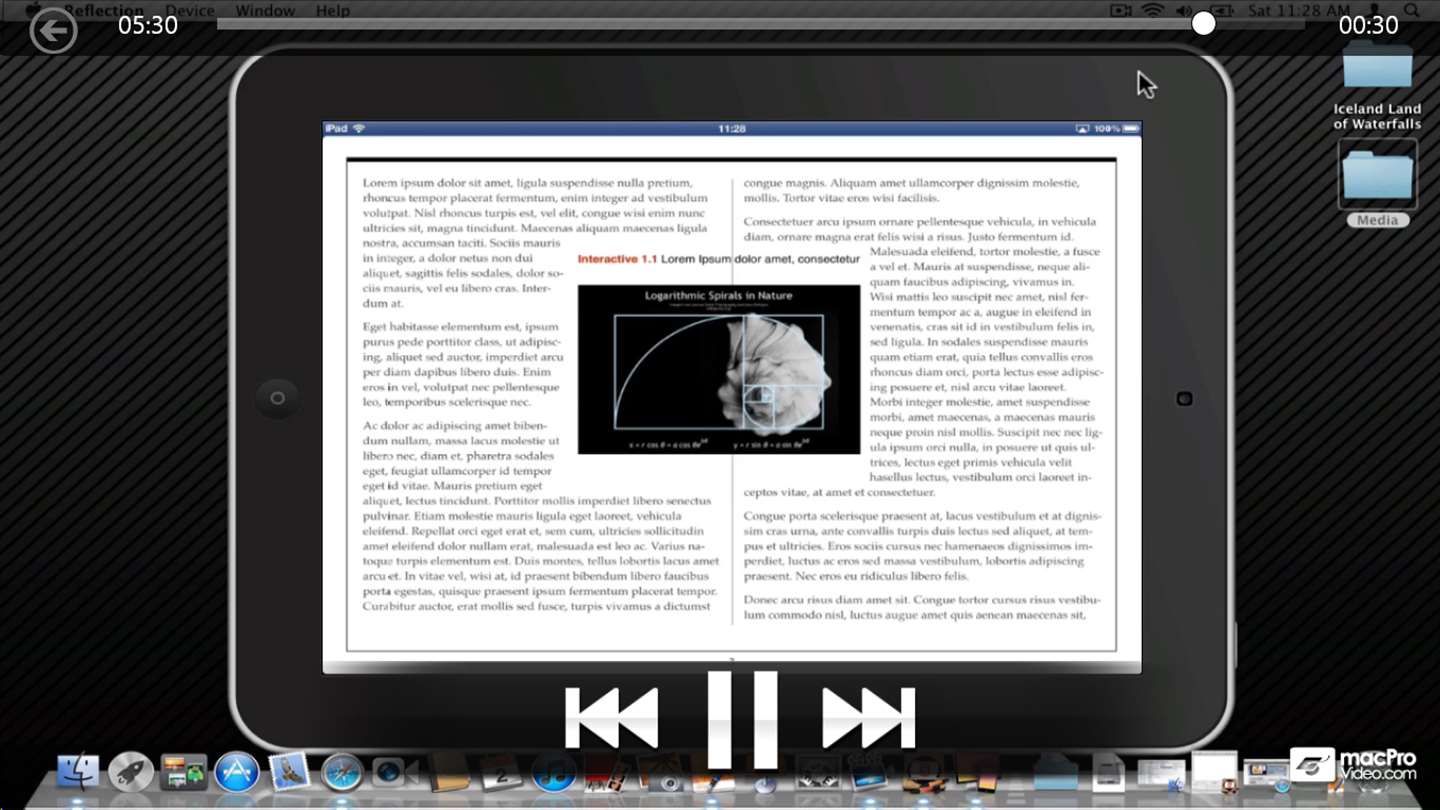
Task: Open the Iceland Land of Waterfalls folder
Action: [1377, 85]
